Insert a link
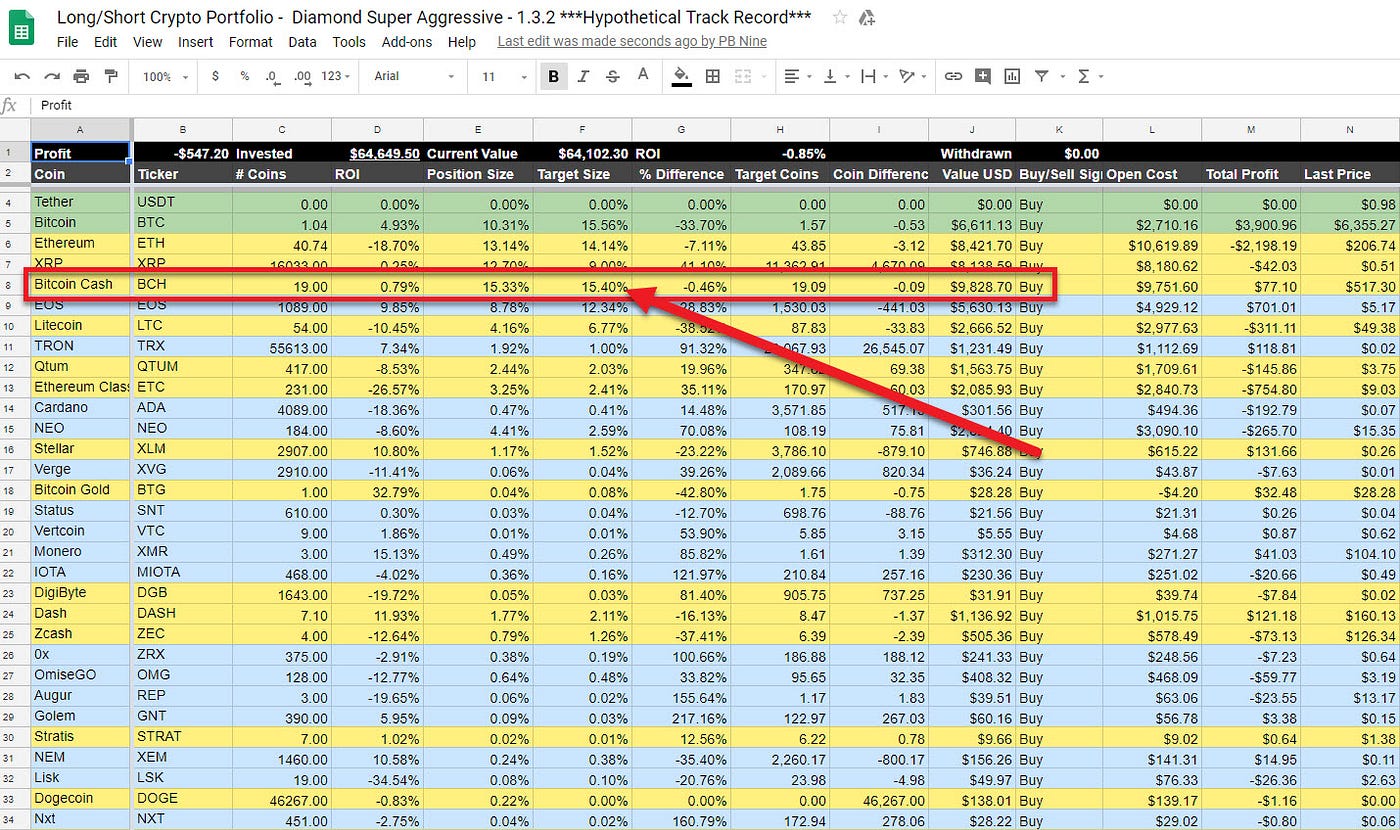 tap(954, 76)
